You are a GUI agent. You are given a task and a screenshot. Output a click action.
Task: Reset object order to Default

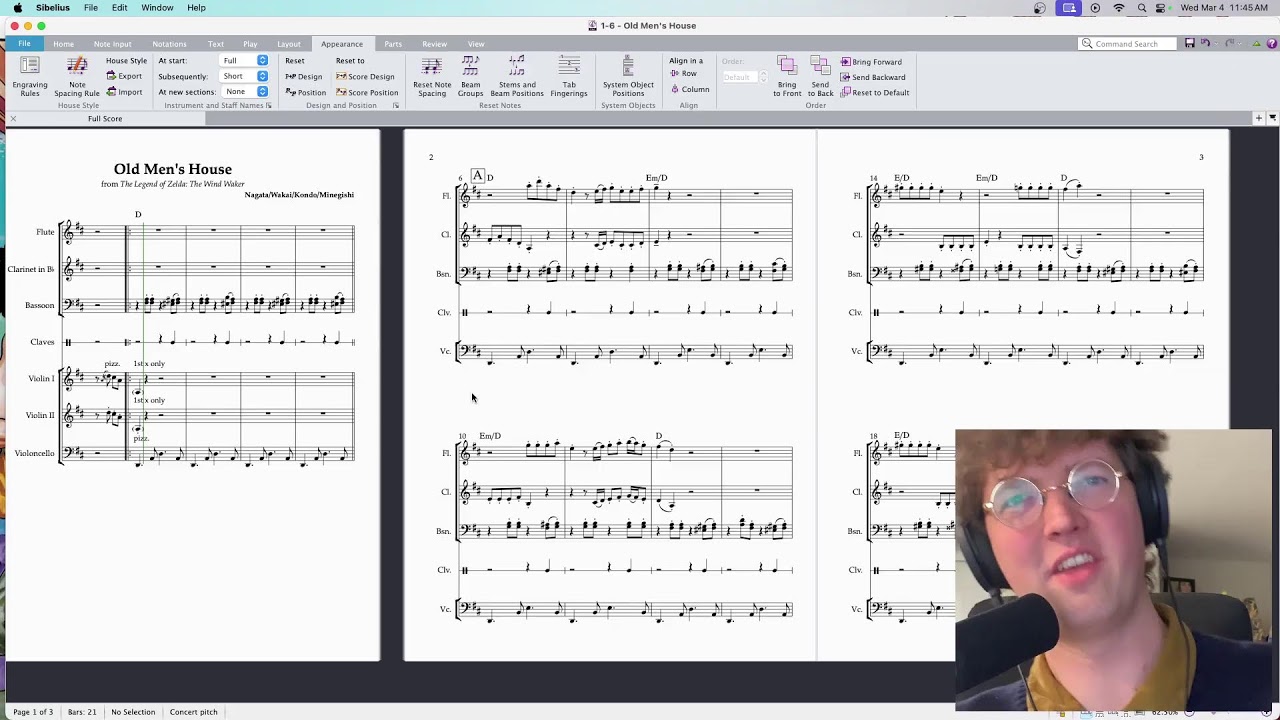pos(875,93)
